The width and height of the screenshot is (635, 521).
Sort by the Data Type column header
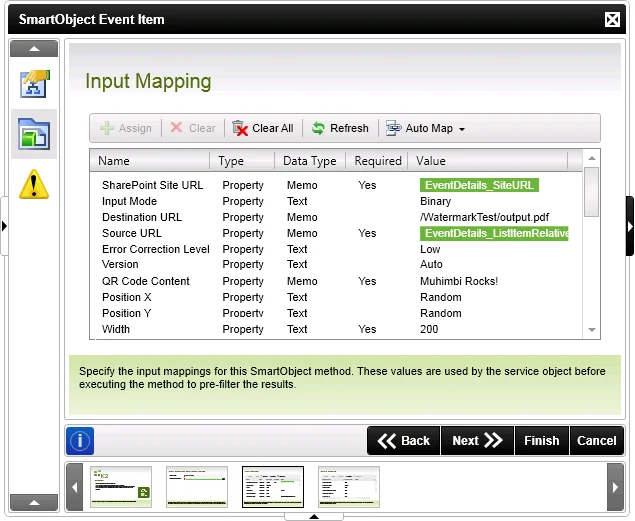309,161
